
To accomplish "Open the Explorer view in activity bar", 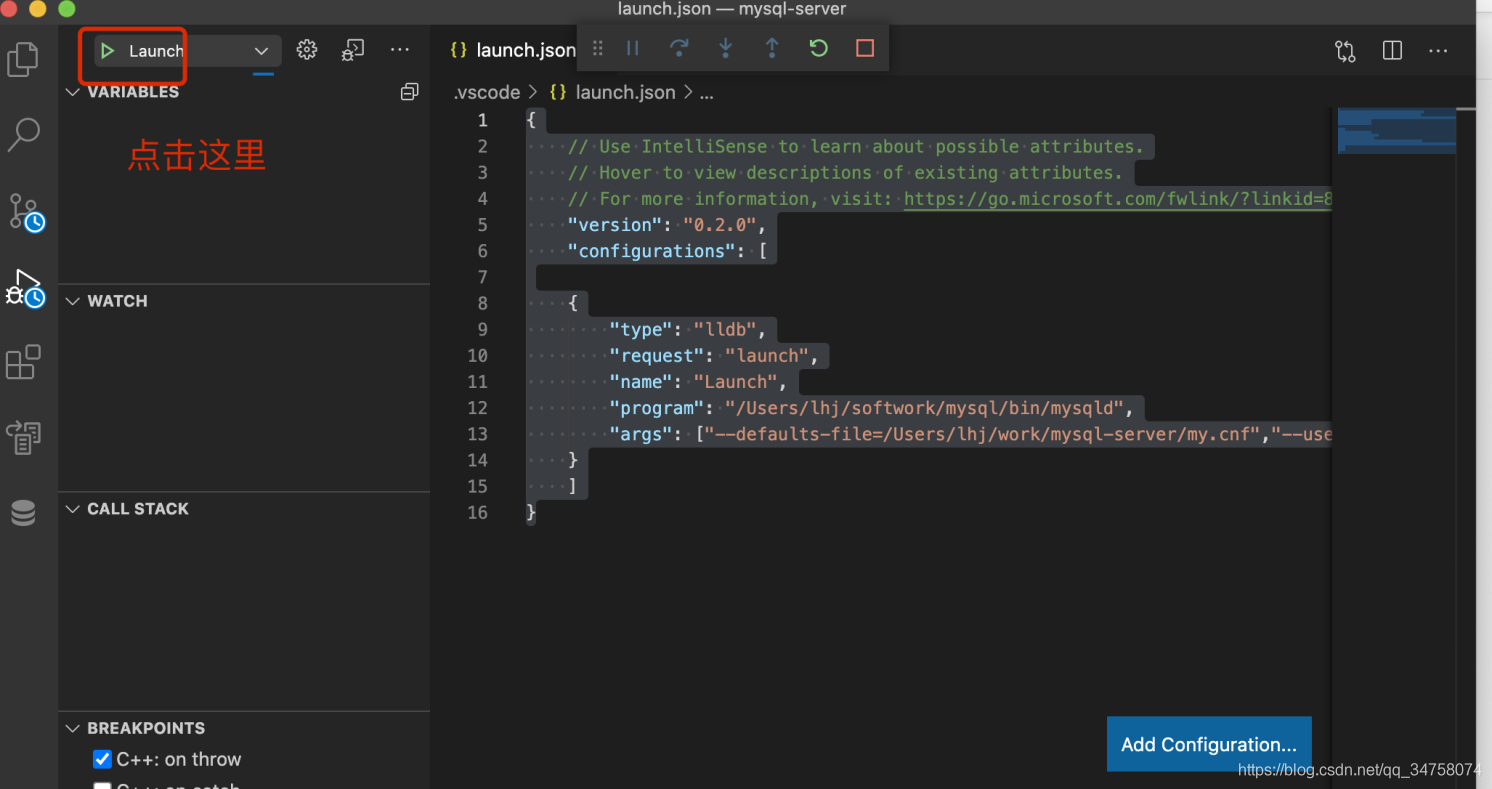I will pos(23,59).
